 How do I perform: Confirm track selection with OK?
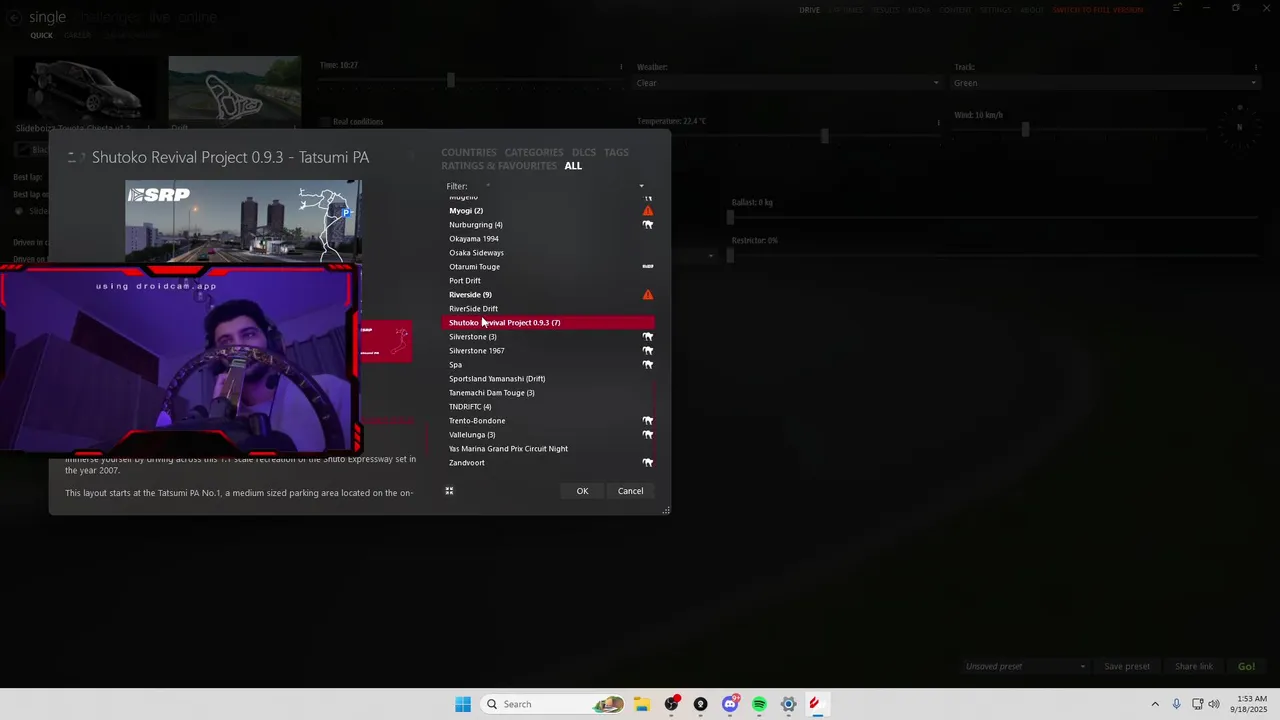pyautogui.click(x=582, y=491)
